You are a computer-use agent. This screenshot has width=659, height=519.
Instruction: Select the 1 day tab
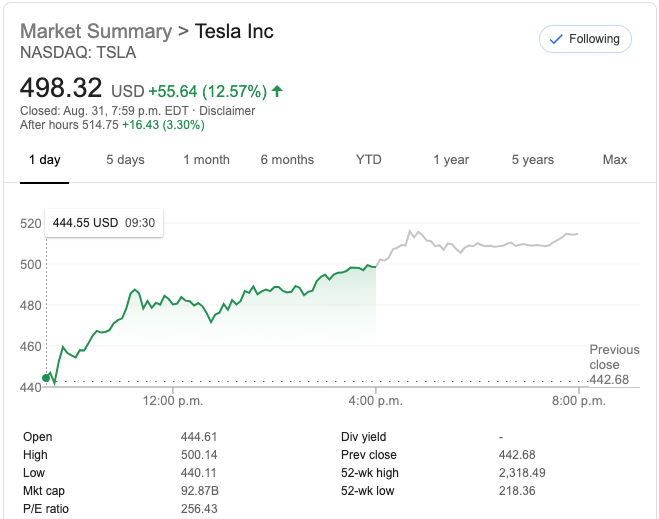click(x=44, y=160)
